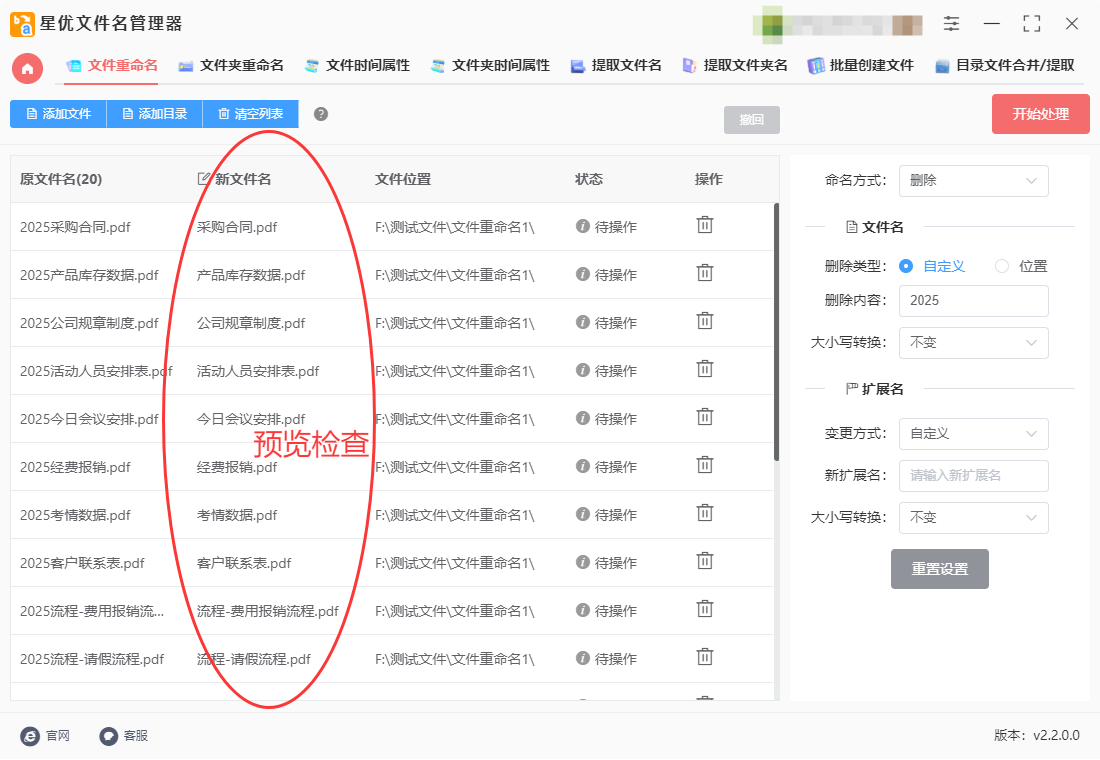Open the 命名方式 dropdown showing 删除
This screenshot has height=760, width=1100.
click(973, 181)
